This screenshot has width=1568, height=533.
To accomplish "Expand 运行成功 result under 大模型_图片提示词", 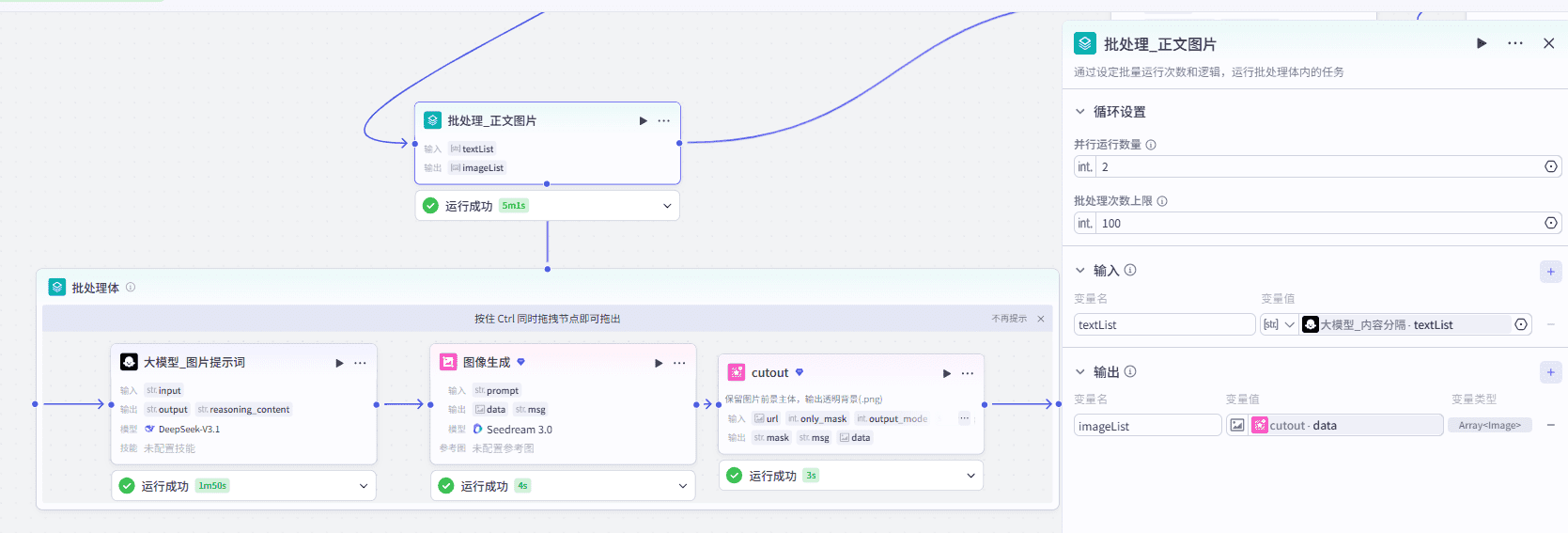I will [x=364, y=486].
